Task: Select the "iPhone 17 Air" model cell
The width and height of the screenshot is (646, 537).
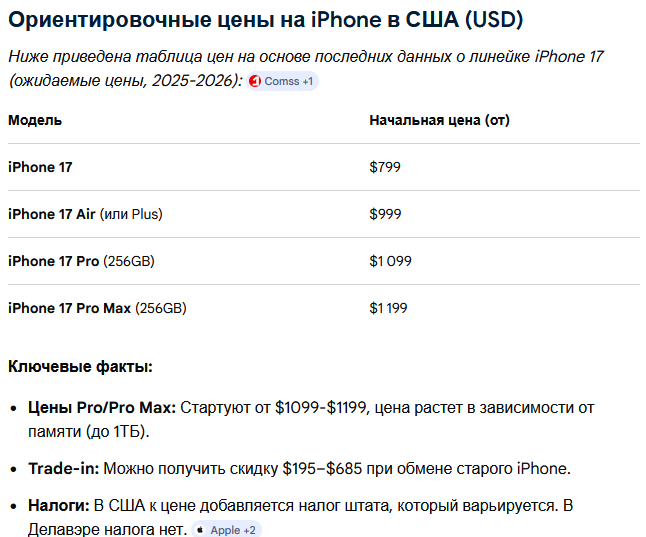Action: [52, 214]
